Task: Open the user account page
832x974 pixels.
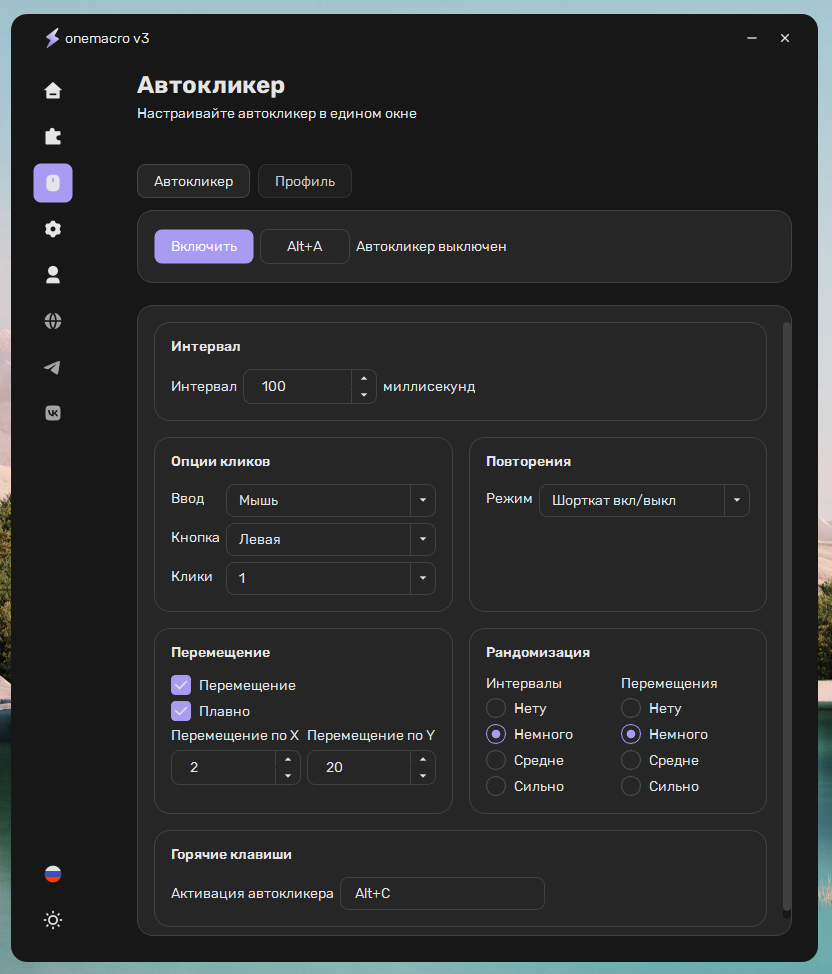Action: [53, 275]
